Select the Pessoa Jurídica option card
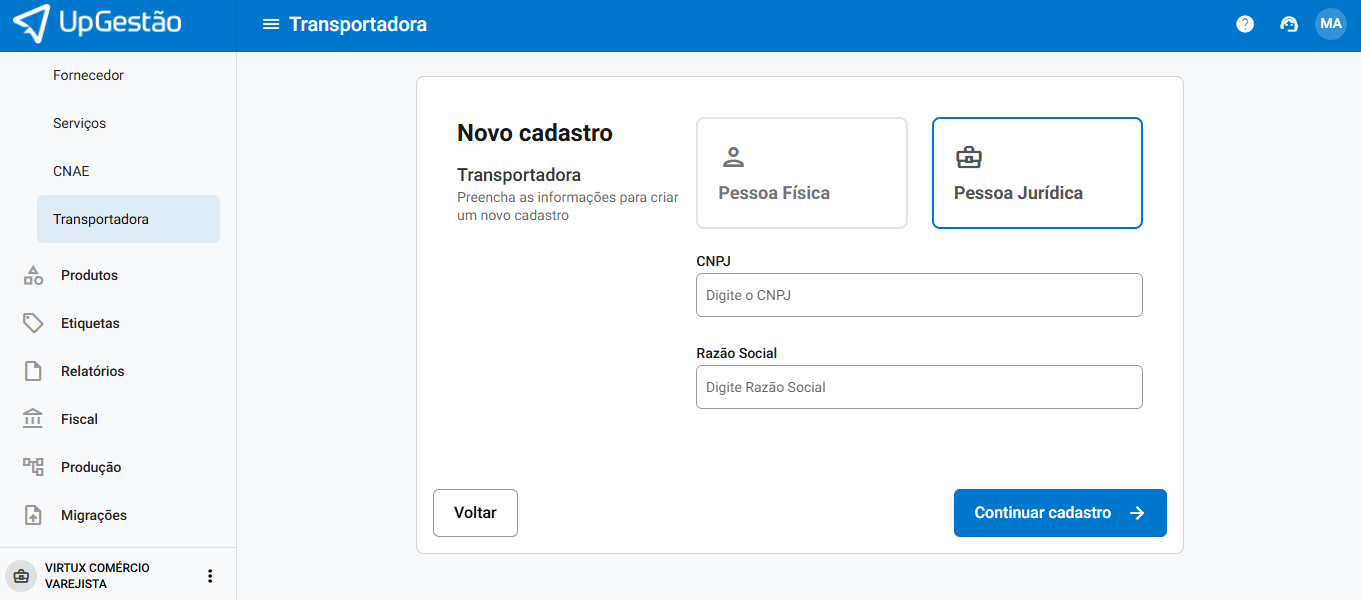This screenshot has height=600, width=1361. 1037,173
